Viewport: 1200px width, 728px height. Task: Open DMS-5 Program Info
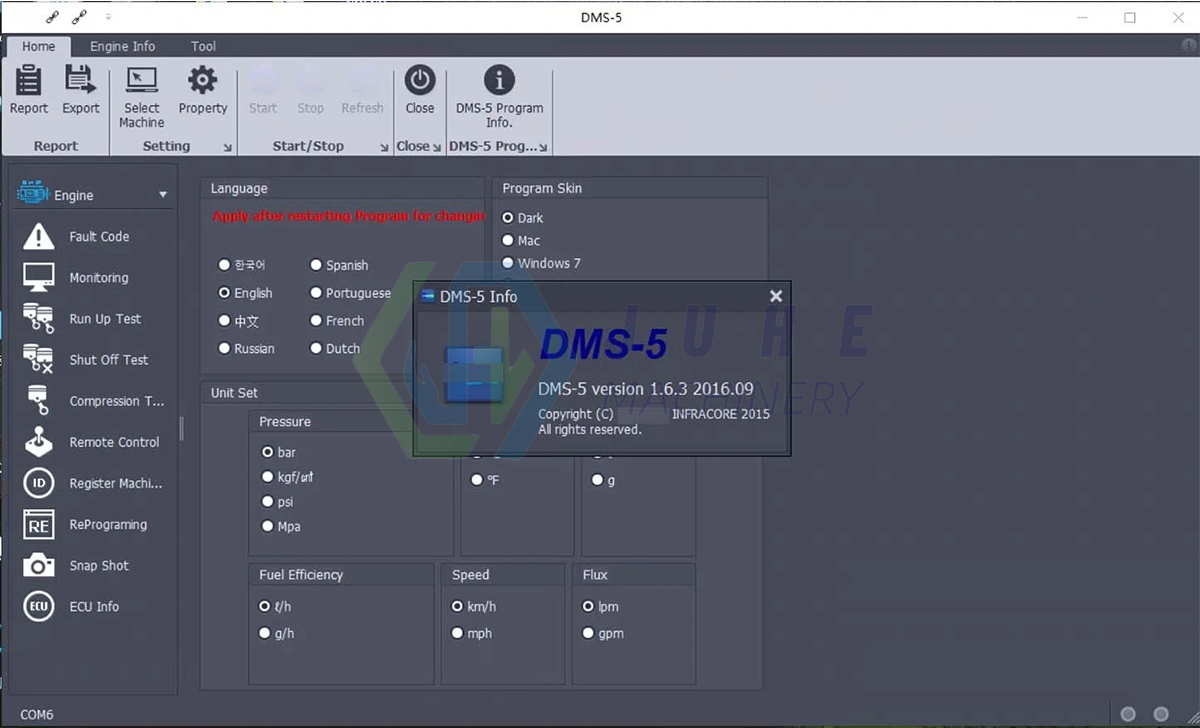498,90
